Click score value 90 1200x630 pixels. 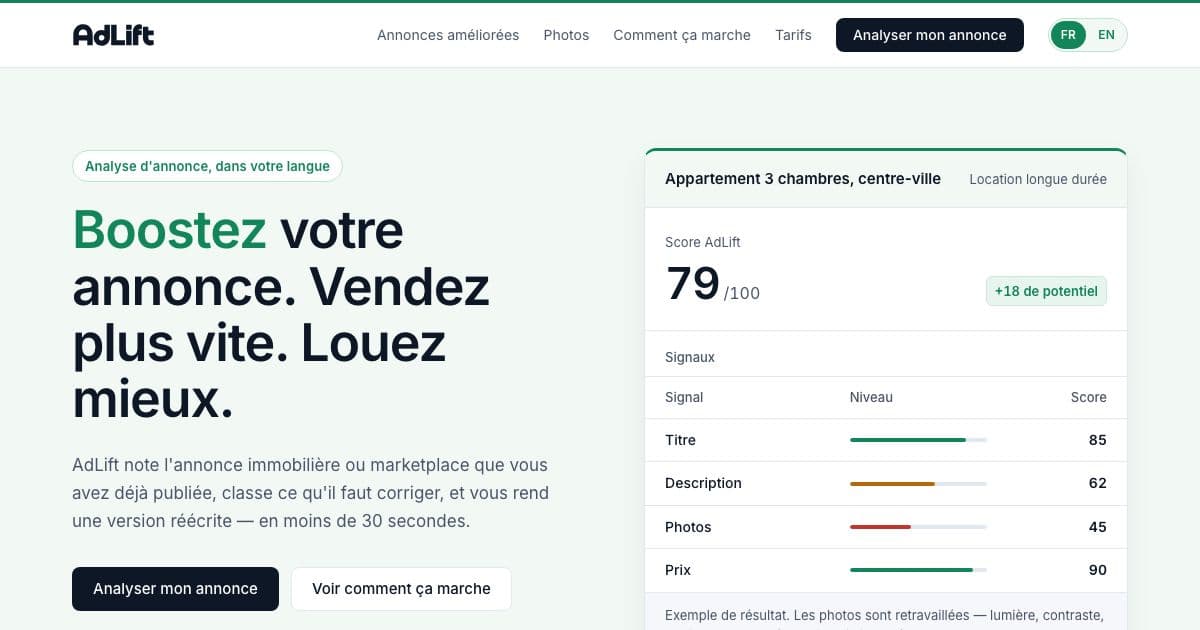(x=1097, y=570)
